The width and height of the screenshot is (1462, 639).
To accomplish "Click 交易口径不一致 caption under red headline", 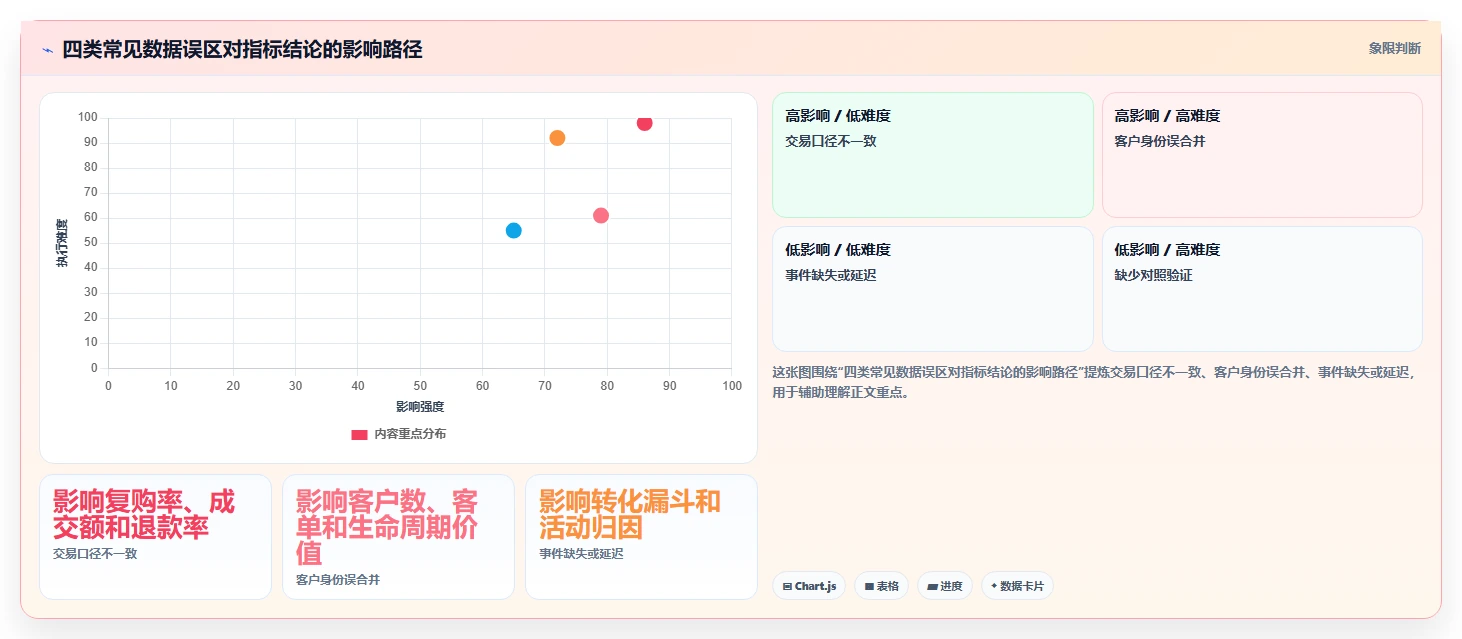I will 95,553.
